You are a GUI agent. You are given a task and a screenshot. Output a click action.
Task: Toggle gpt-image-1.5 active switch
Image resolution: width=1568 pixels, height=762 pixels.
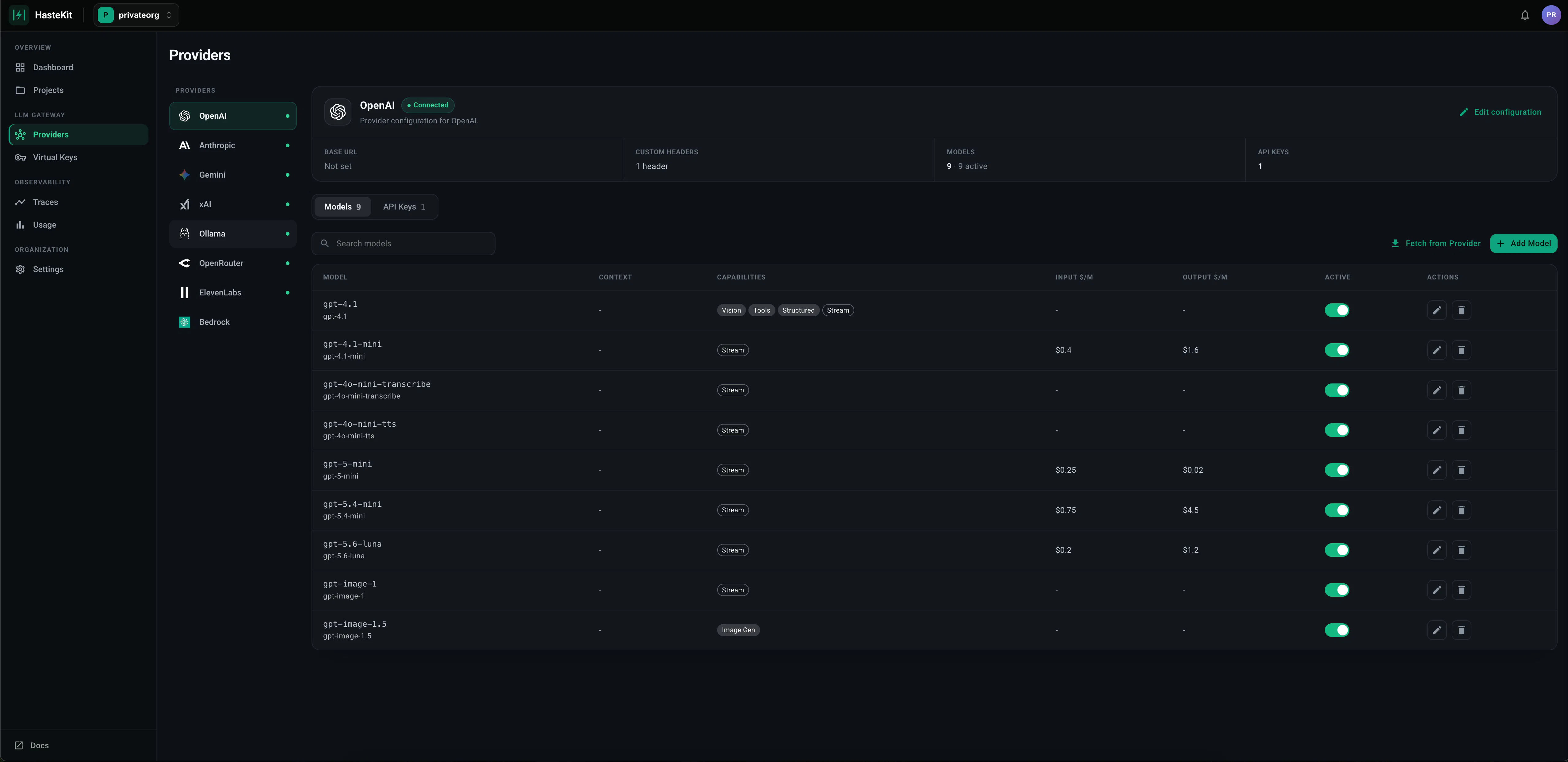tap(1337, 630)
